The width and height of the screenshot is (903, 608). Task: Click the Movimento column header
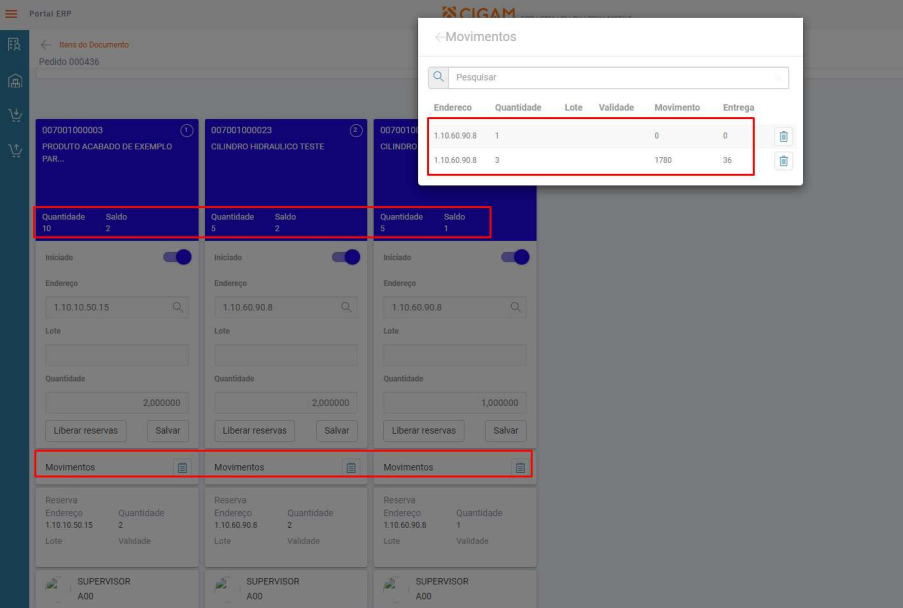(x=677, y=108)
